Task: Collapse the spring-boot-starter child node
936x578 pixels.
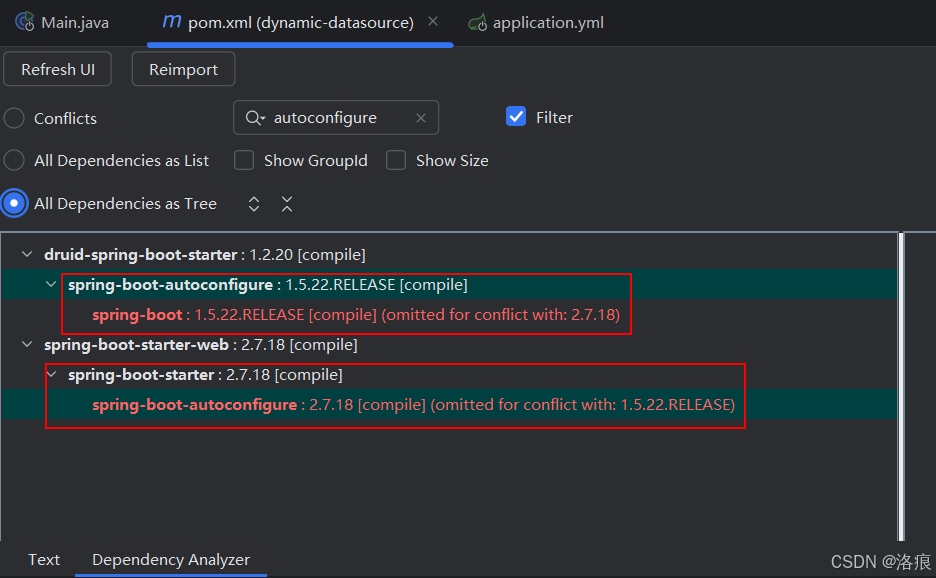Action: point(51,374)
